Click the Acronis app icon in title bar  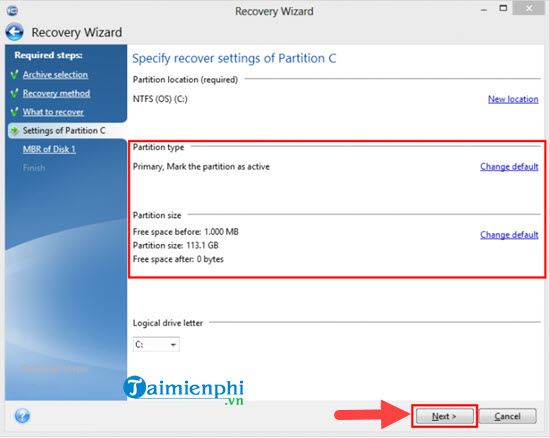click(12, 11)
